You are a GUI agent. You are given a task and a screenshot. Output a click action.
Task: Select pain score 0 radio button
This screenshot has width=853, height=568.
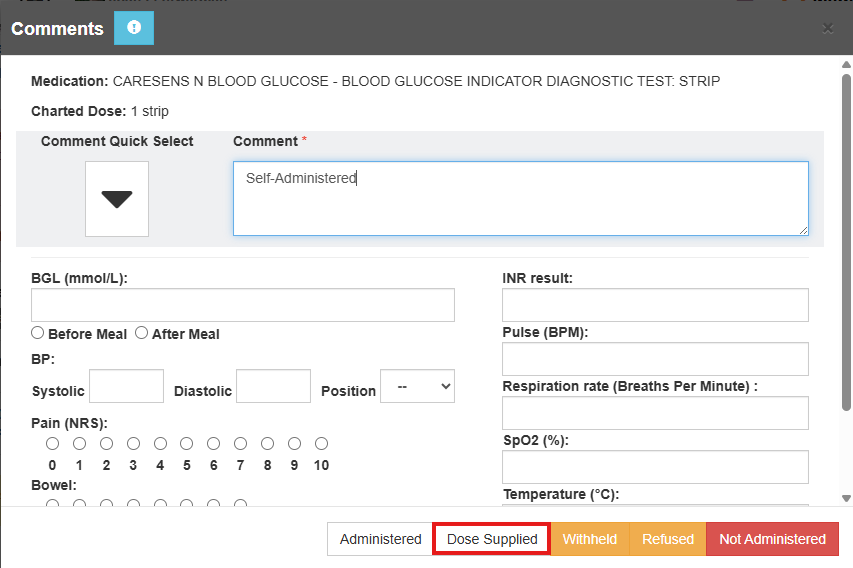click(52, 443)
